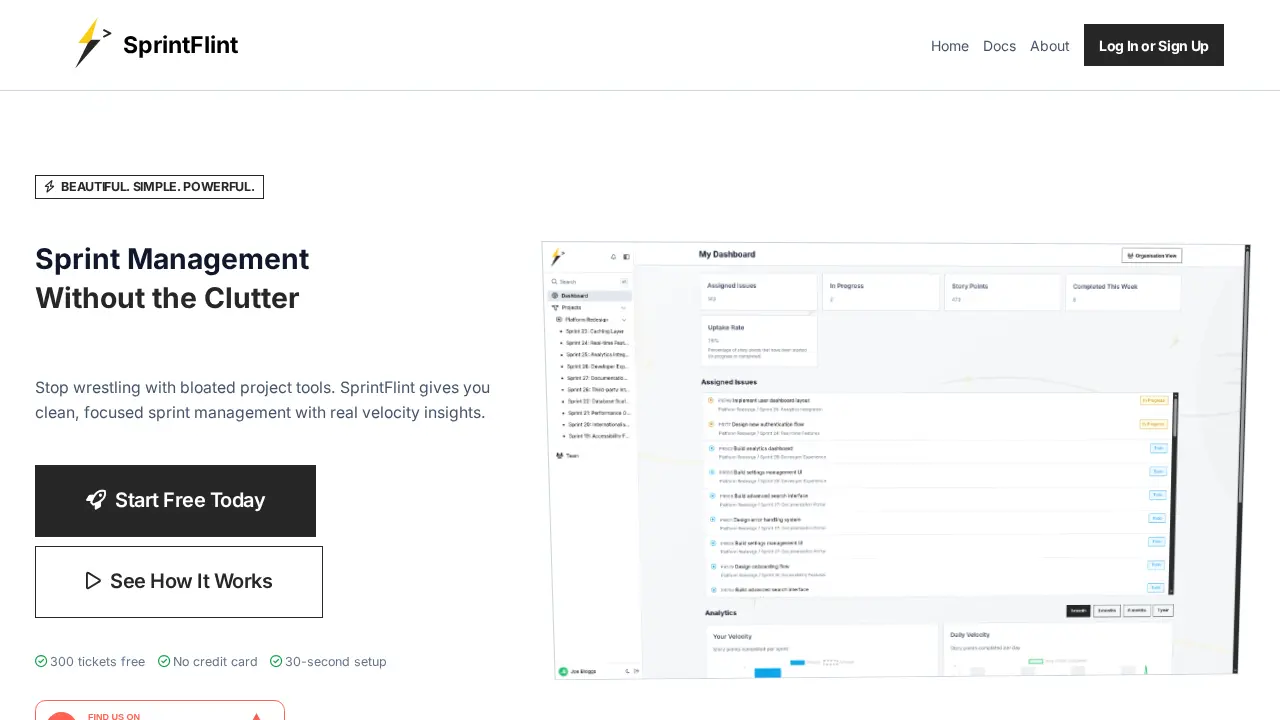
Task: Click Log In or Sign Up
Action: (x=1153, y=45)
